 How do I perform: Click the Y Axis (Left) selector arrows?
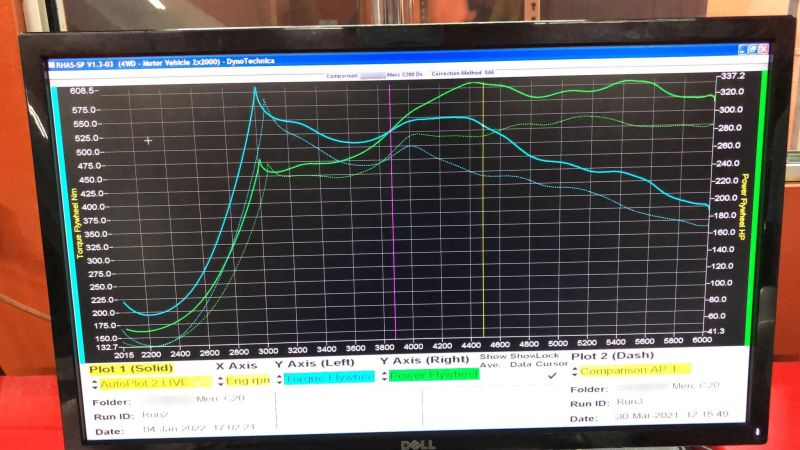point(280,379)
